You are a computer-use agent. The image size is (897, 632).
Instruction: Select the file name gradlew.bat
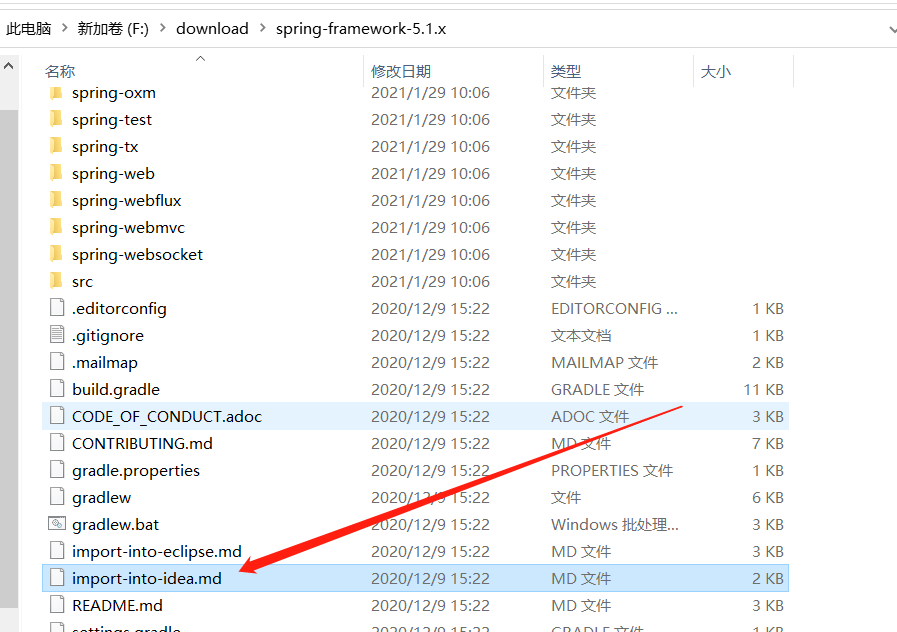116,524
